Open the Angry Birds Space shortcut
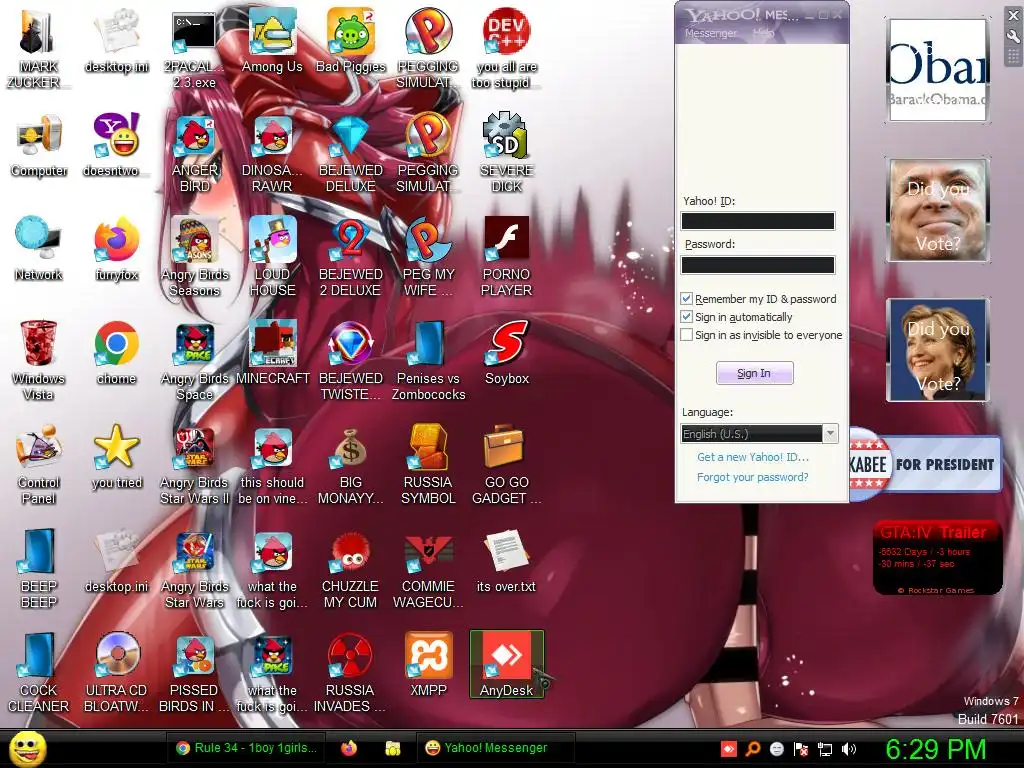This screenshot has width=1024, height=768. (194, 360)
